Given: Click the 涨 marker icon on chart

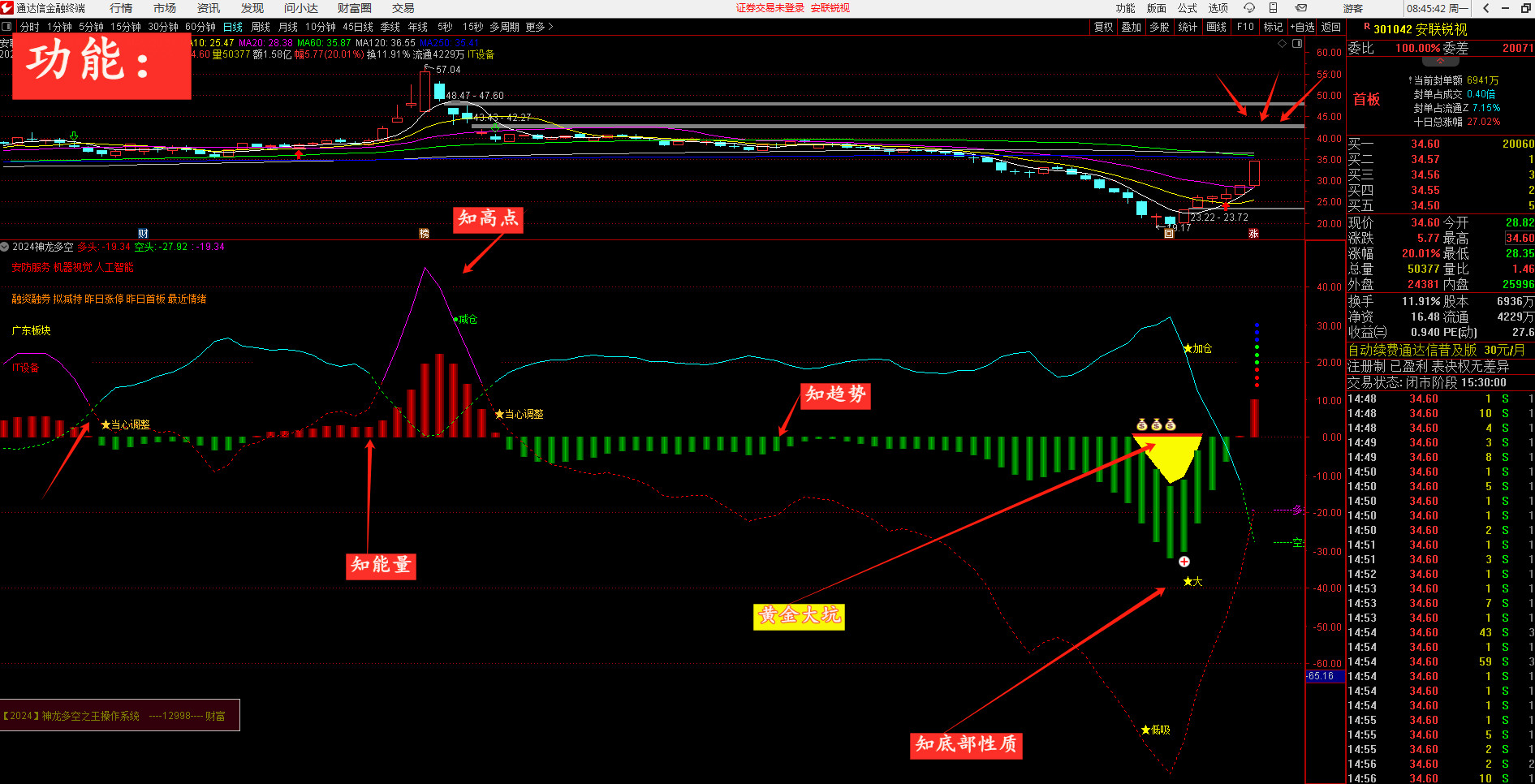Looking at the screenshot, I should (x=1253, y=234).
